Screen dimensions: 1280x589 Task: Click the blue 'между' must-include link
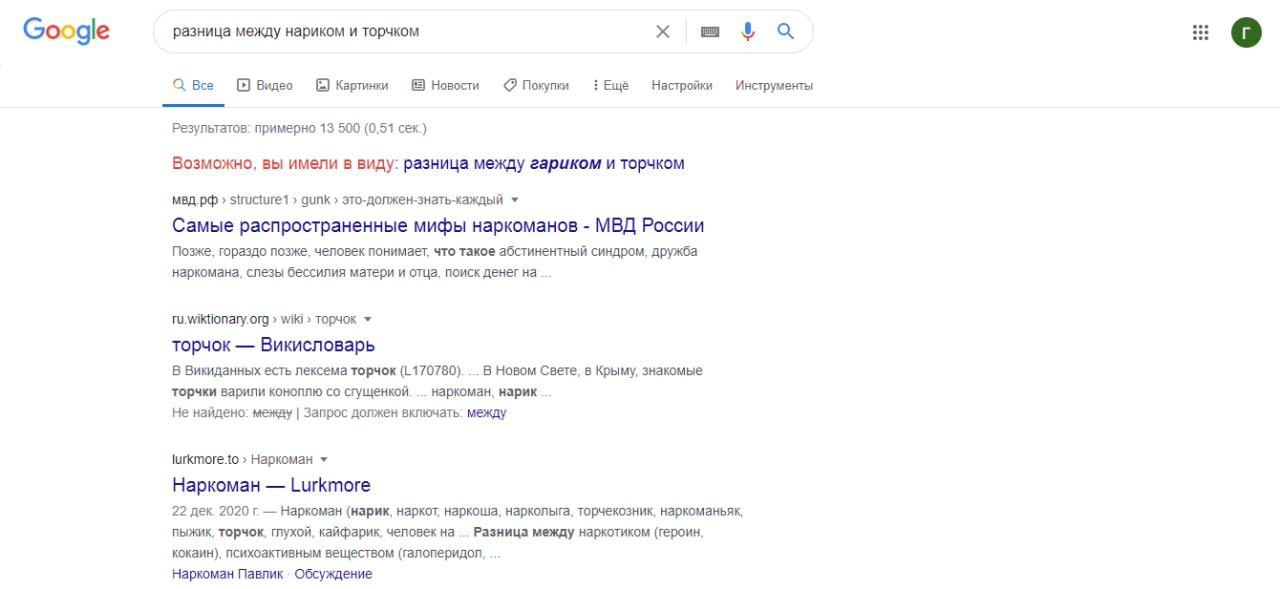[x=487, y=413]
